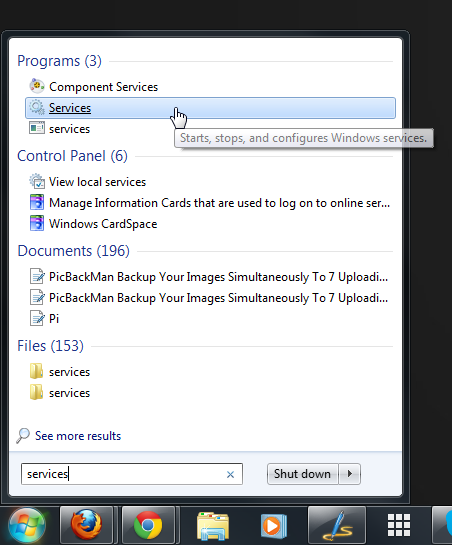Expand the Programs (3) results header
This screenshot has width=452, height=545.
[x=59, y=61]
